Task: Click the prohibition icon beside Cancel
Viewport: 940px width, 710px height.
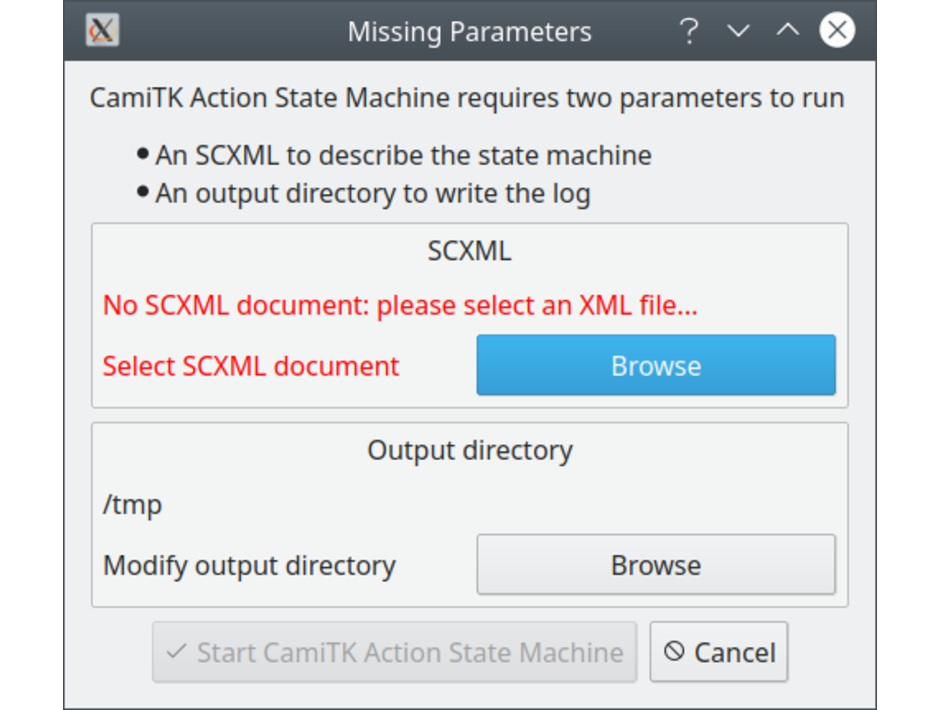Action: (675, 652)
